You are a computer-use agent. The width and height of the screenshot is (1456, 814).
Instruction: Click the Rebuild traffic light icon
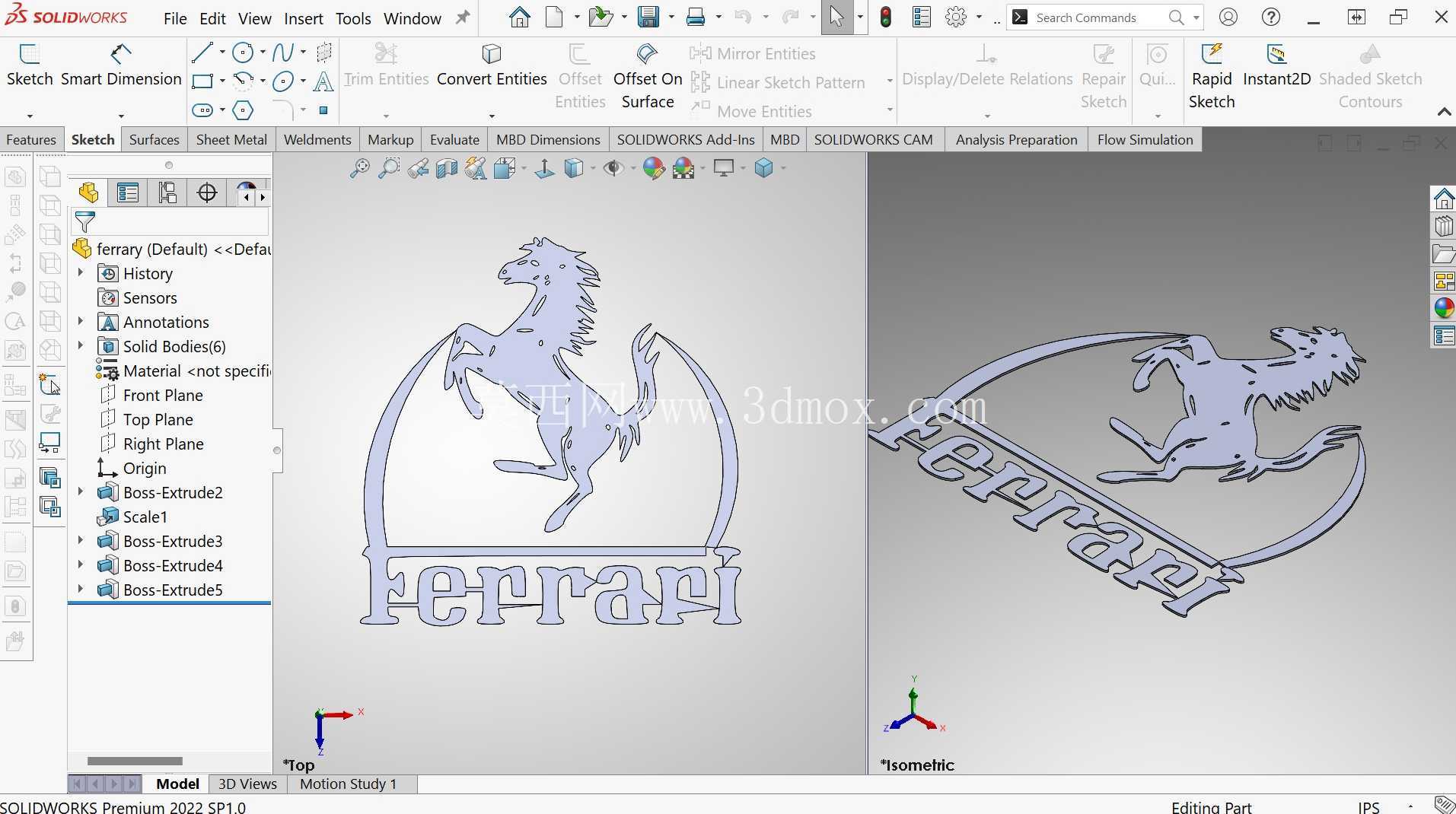[x=885, y=17]
